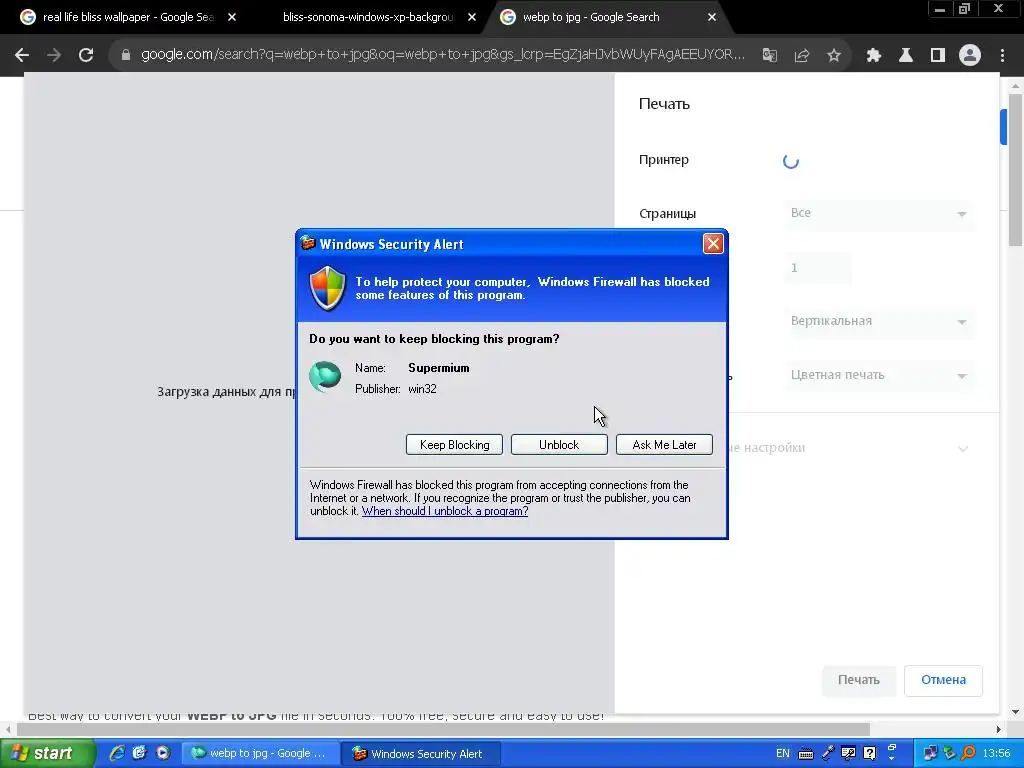Viewport: 1024px width, 768px height.
Task: Click the Принтер label
Action: tap(664, 160)
